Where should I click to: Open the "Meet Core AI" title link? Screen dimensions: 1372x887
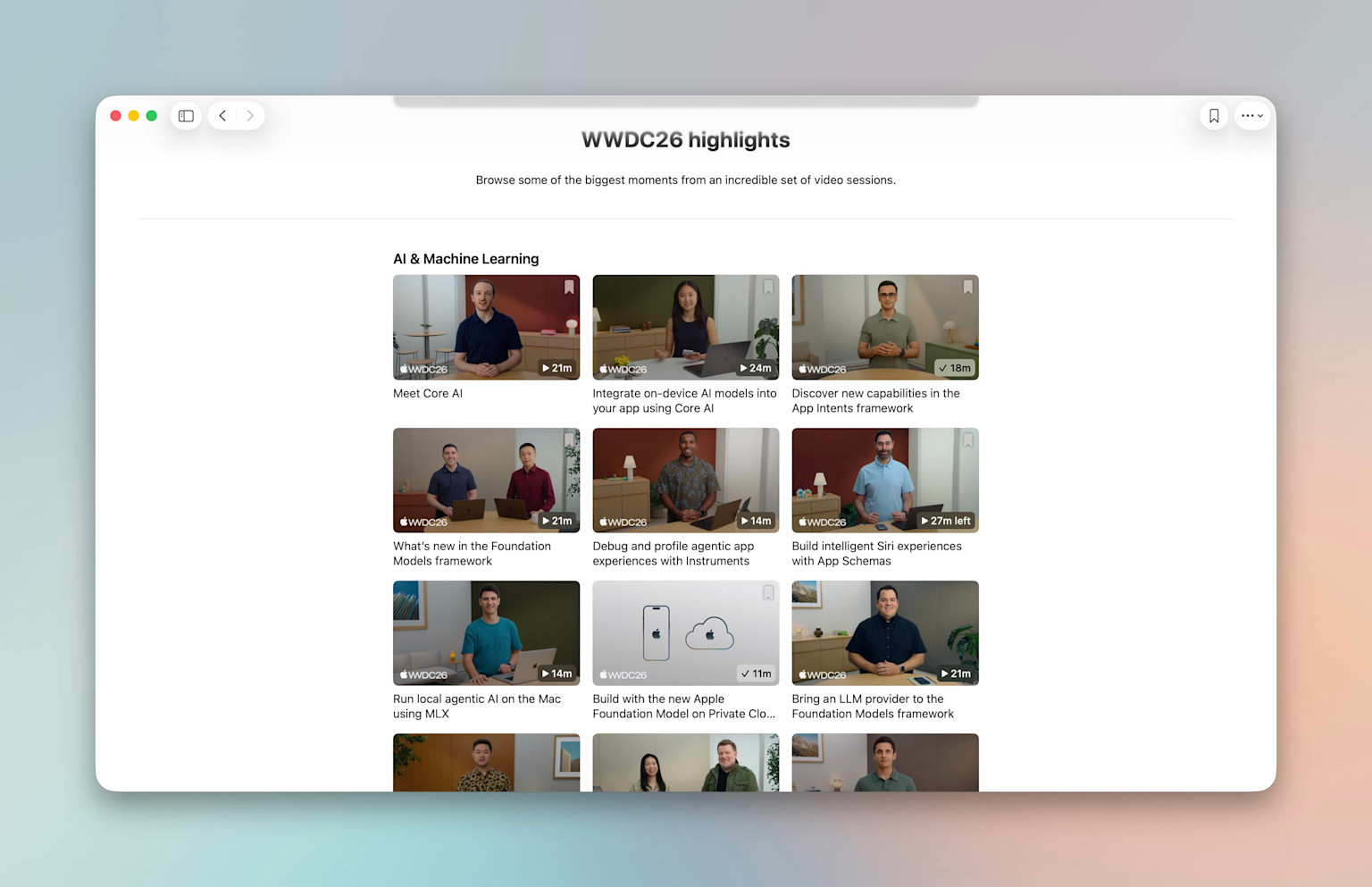[x=428, y=393]
